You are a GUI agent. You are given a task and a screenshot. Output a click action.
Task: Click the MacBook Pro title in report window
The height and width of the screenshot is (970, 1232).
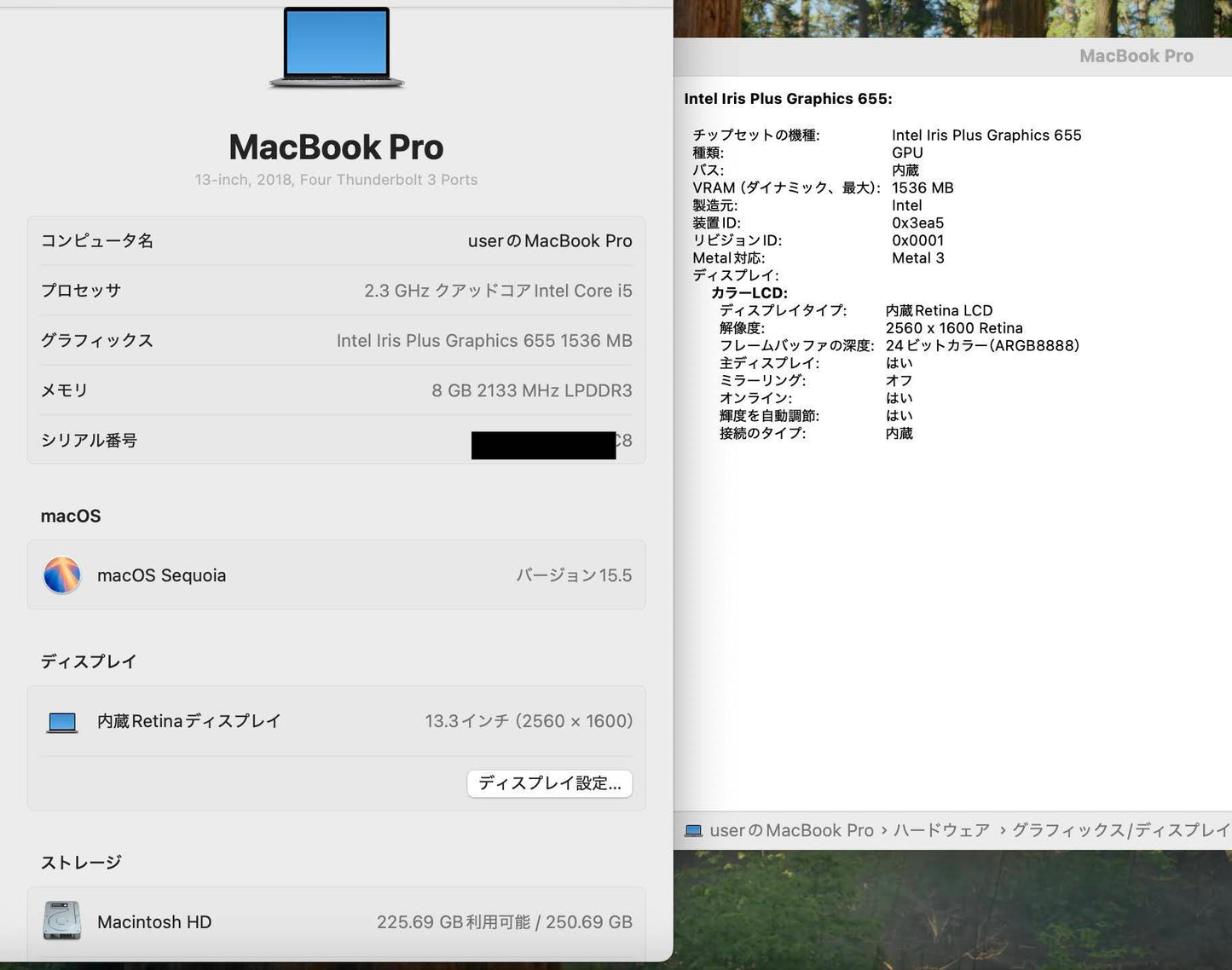pyautogui.click(x=1136, y=55)
